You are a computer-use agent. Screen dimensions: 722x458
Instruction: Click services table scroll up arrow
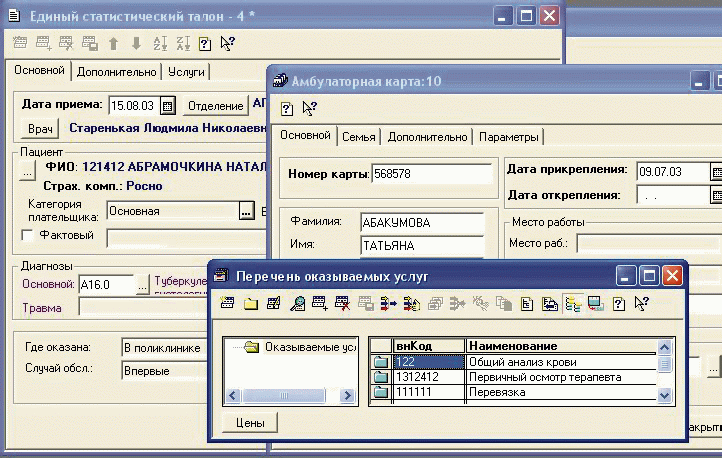pyautogui.click(x=664, y=347)
